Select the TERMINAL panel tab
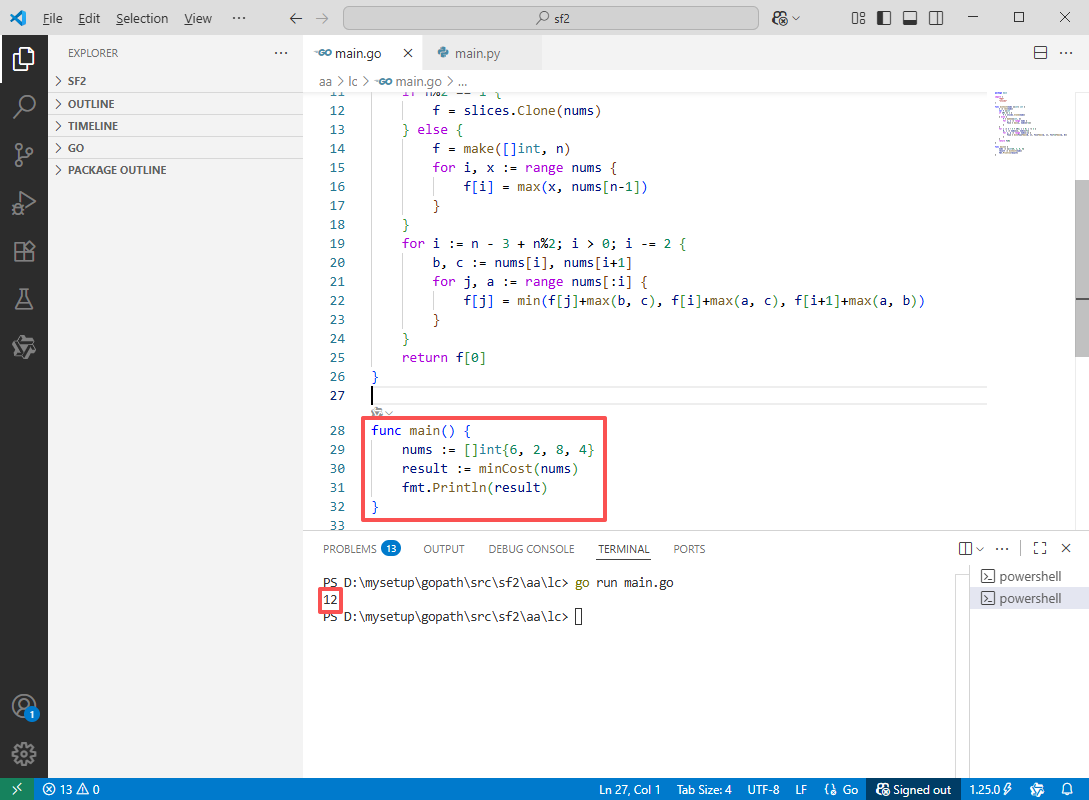 [624, 549]
